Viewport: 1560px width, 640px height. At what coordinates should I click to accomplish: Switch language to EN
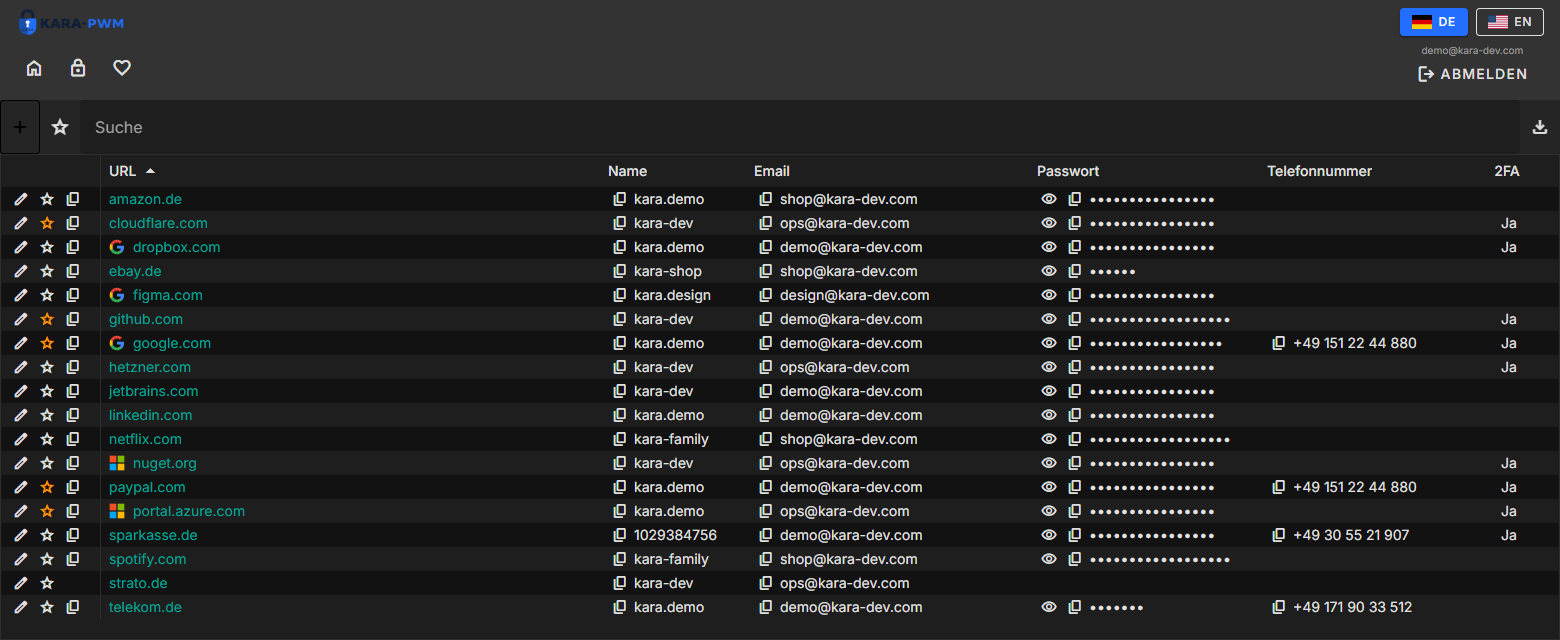point(1510,22)
